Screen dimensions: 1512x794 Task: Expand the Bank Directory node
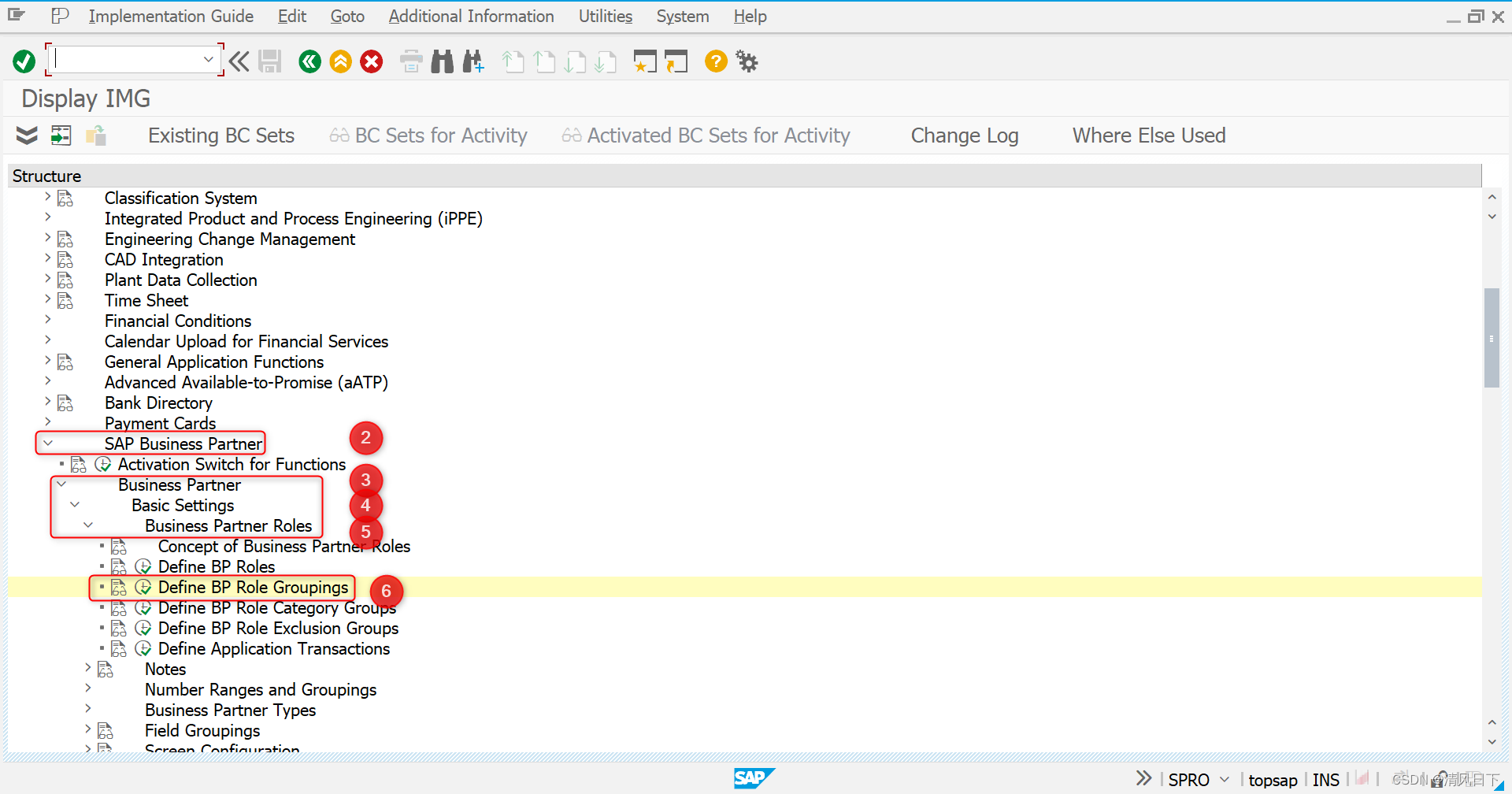(x=48, y=402)
